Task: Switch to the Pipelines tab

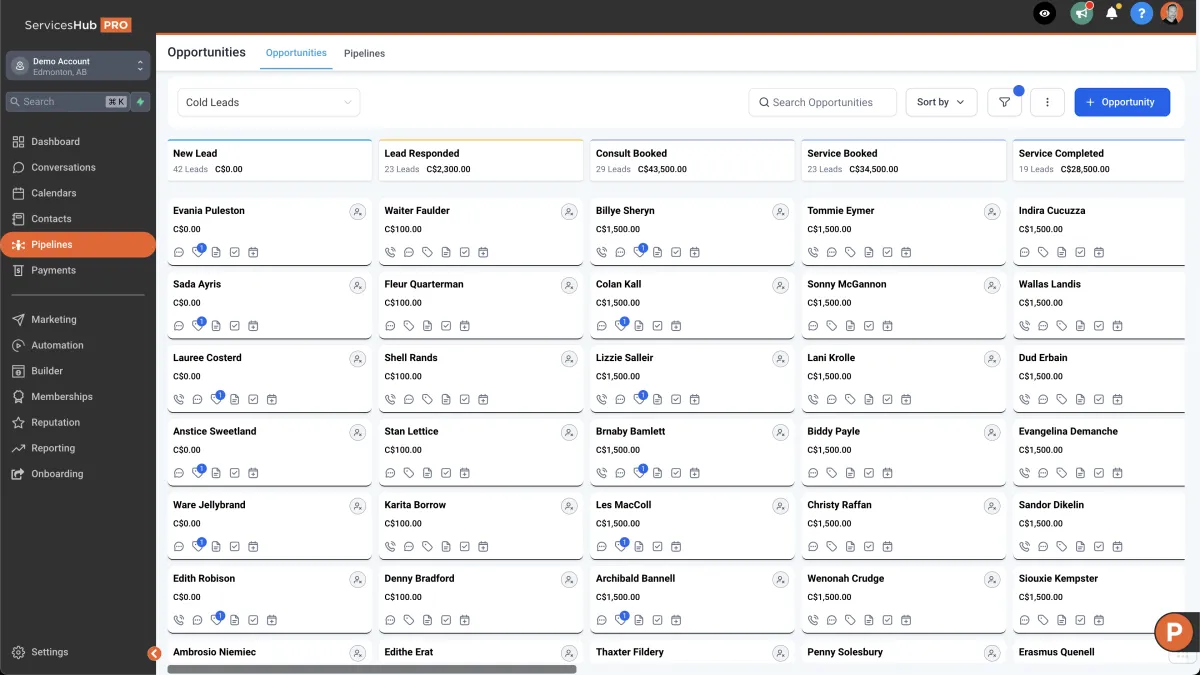Action: [x=364, y=53]
